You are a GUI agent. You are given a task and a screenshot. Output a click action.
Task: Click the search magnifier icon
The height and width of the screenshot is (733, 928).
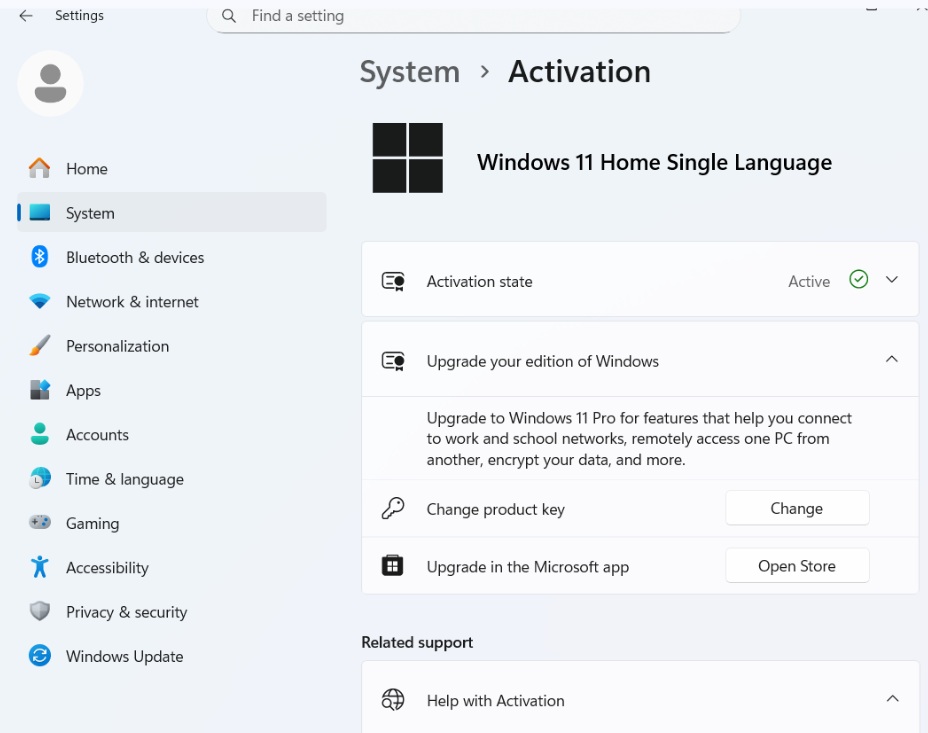pyautogui.click(x=229, y=16)
